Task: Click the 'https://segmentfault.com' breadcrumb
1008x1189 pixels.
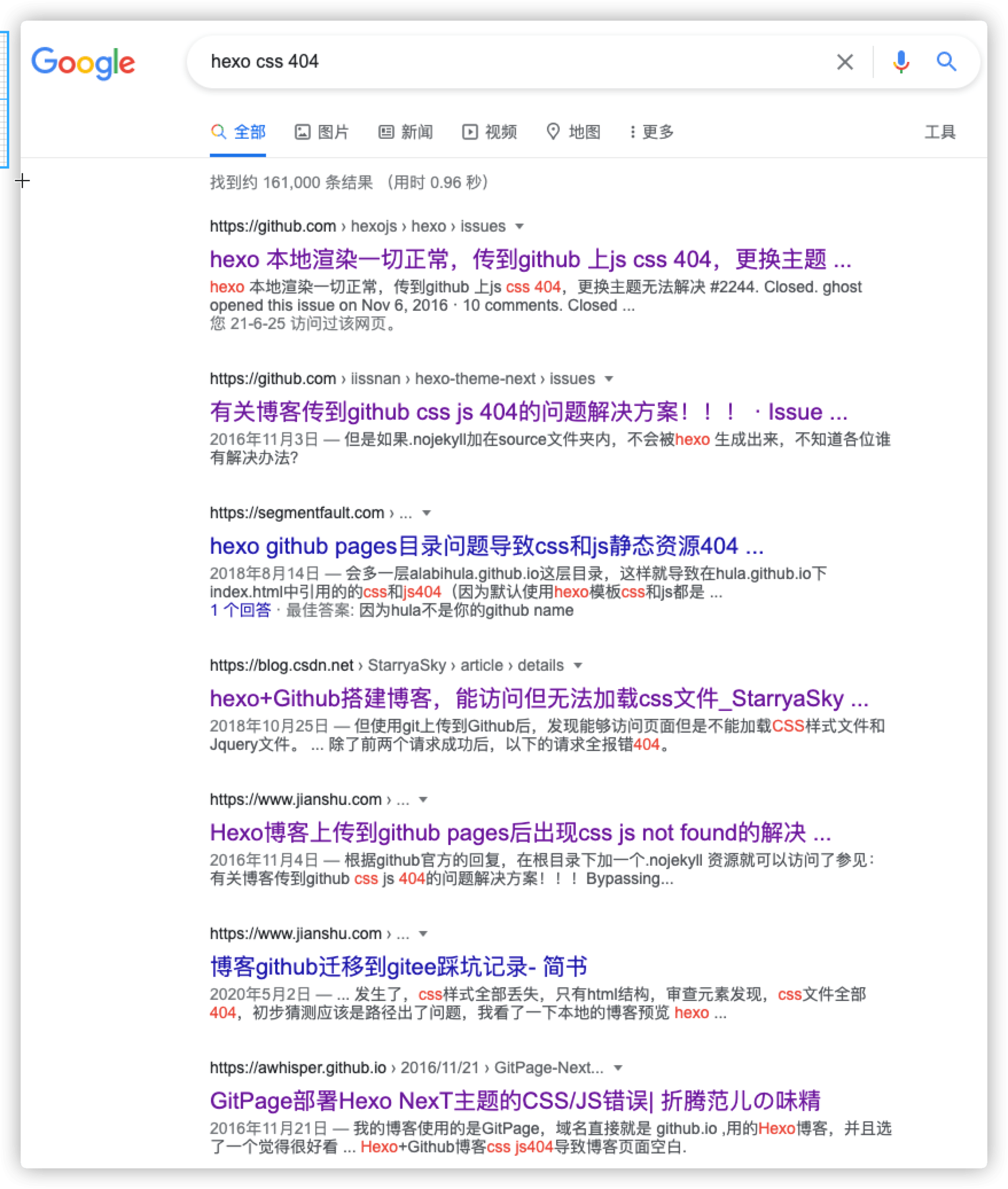Action: (297, 513)
